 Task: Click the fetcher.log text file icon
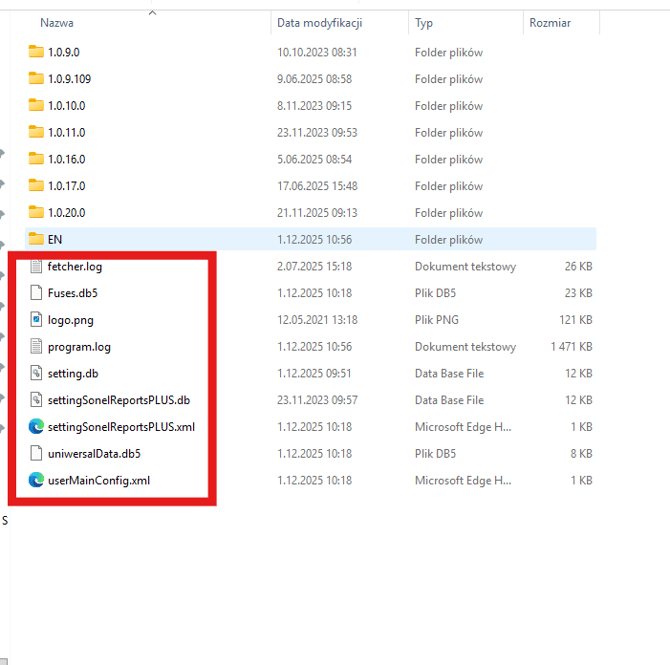coord(37,267)
